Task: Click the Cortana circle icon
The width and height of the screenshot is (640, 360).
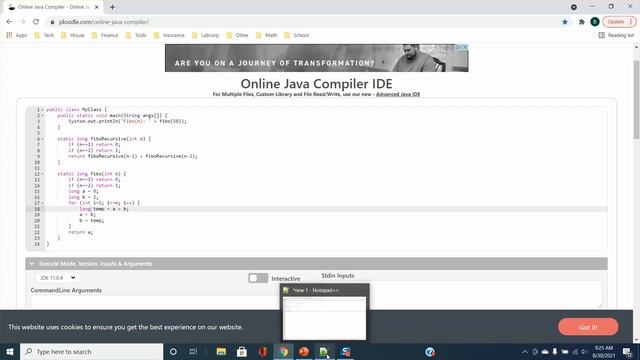Action: click(173, 351)
